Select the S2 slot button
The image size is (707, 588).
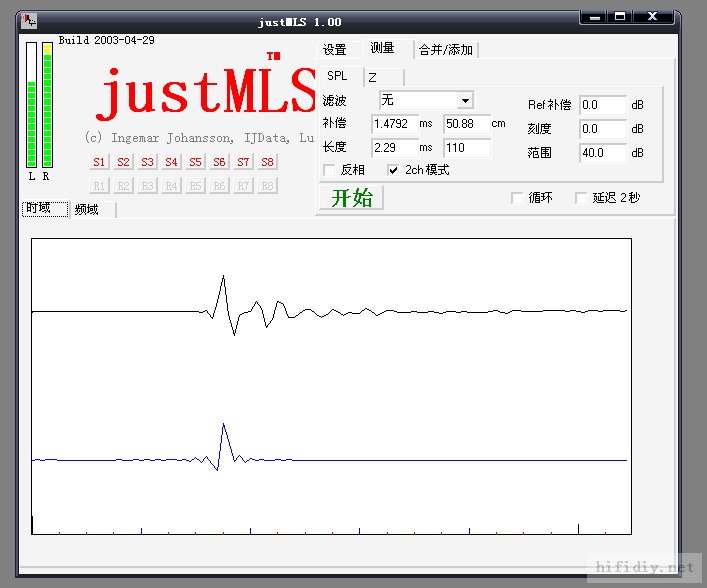tap(123, 162)
